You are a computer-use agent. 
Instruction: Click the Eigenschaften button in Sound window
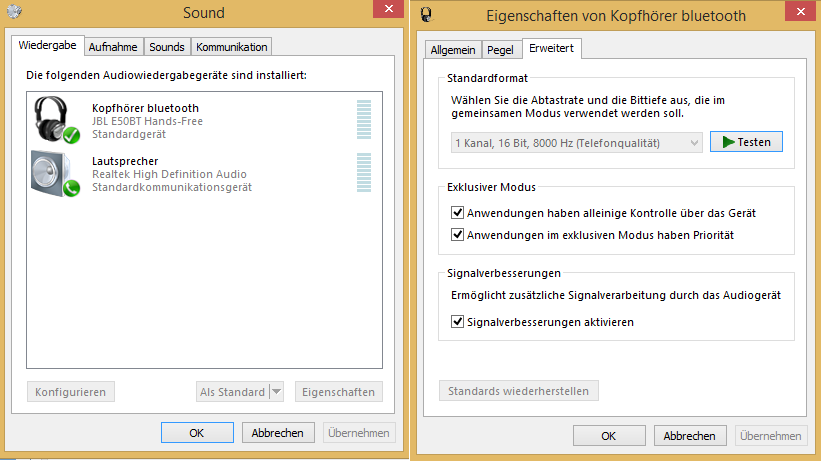point(339,392)
